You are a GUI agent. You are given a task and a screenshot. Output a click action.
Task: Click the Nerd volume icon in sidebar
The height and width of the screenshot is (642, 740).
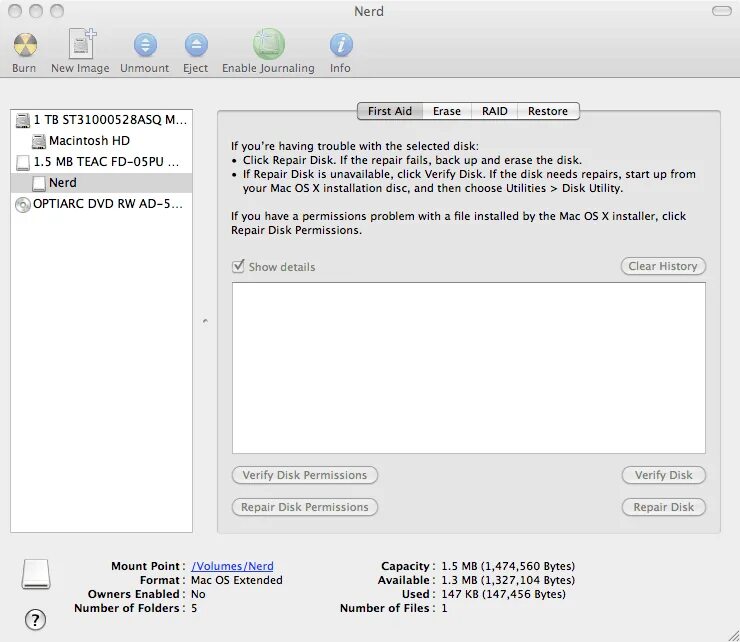point(39,183)
